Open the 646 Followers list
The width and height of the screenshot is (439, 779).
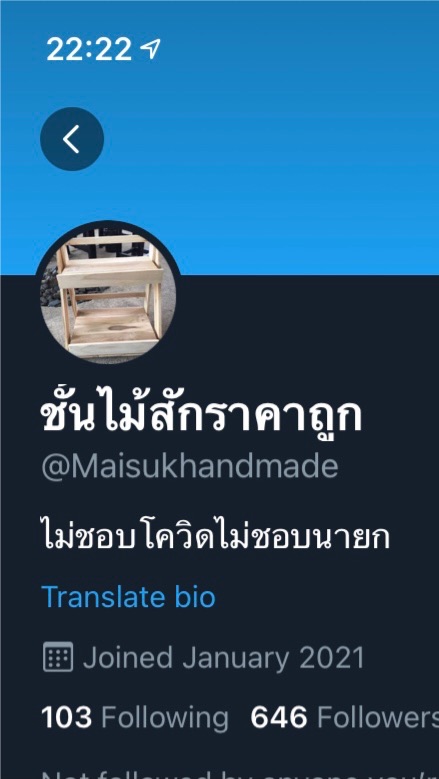click(x=345, y=718)
